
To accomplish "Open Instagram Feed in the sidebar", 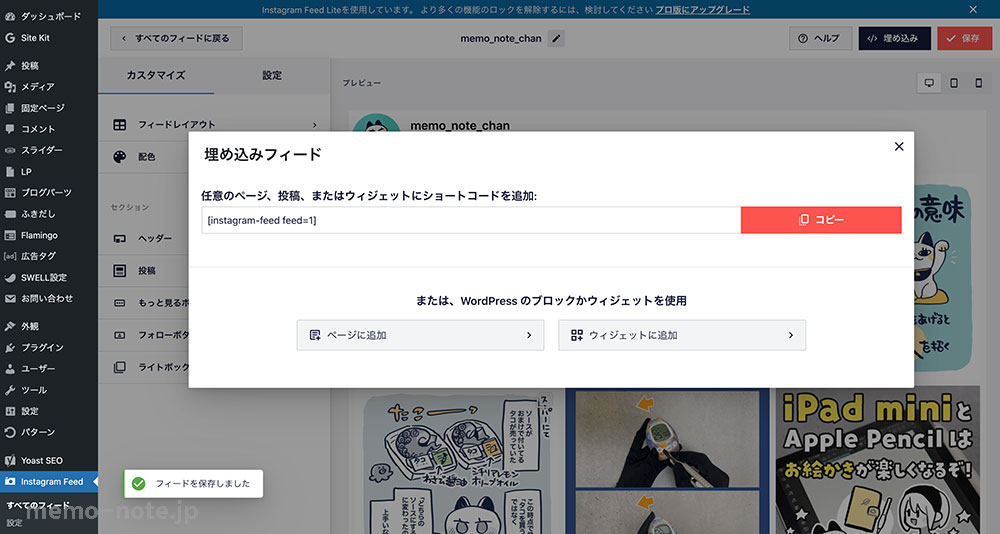I will [49, 482].
